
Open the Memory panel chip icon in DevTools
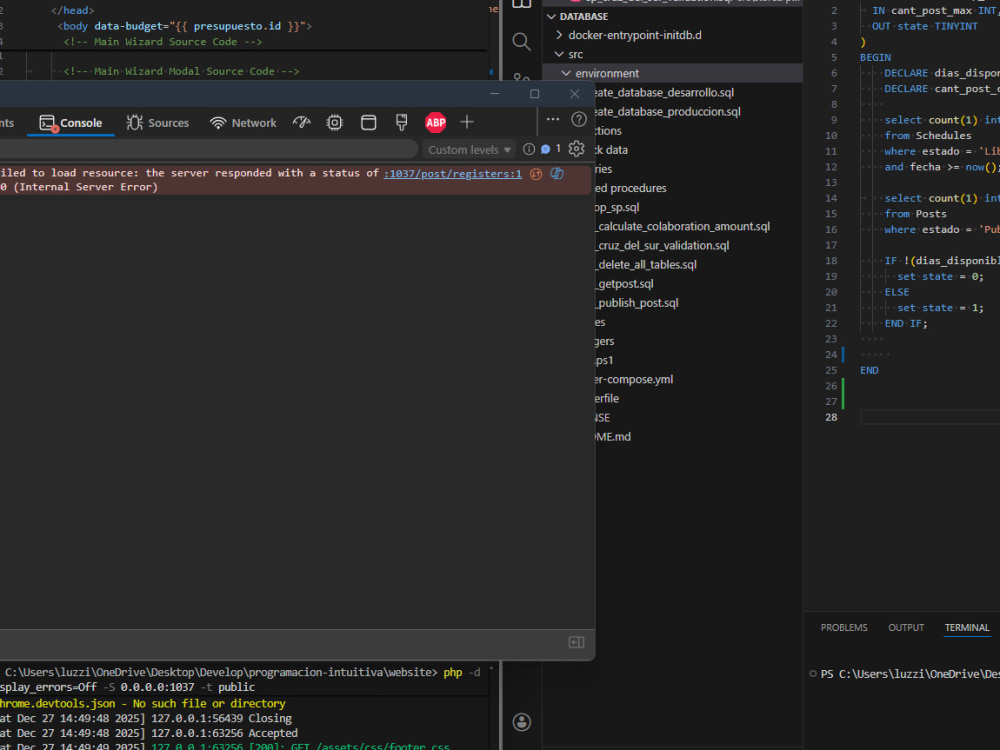(x=335, y=122)
